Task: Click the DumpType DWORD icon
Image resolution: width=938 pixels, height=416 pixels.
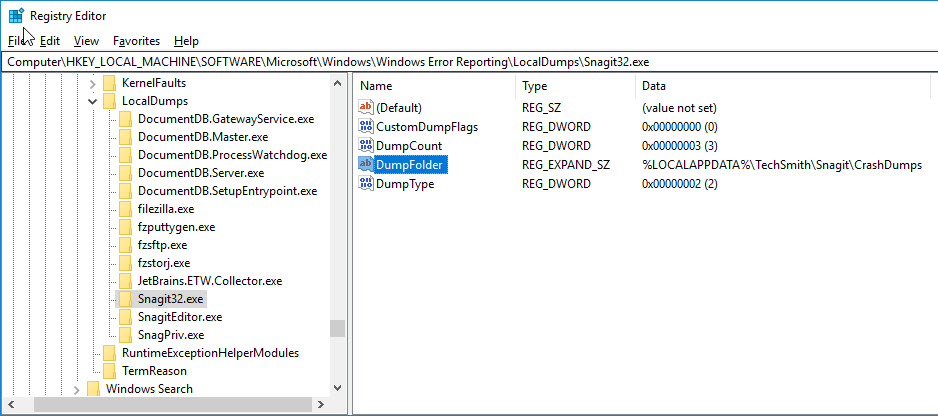Action: coord(366,184)
